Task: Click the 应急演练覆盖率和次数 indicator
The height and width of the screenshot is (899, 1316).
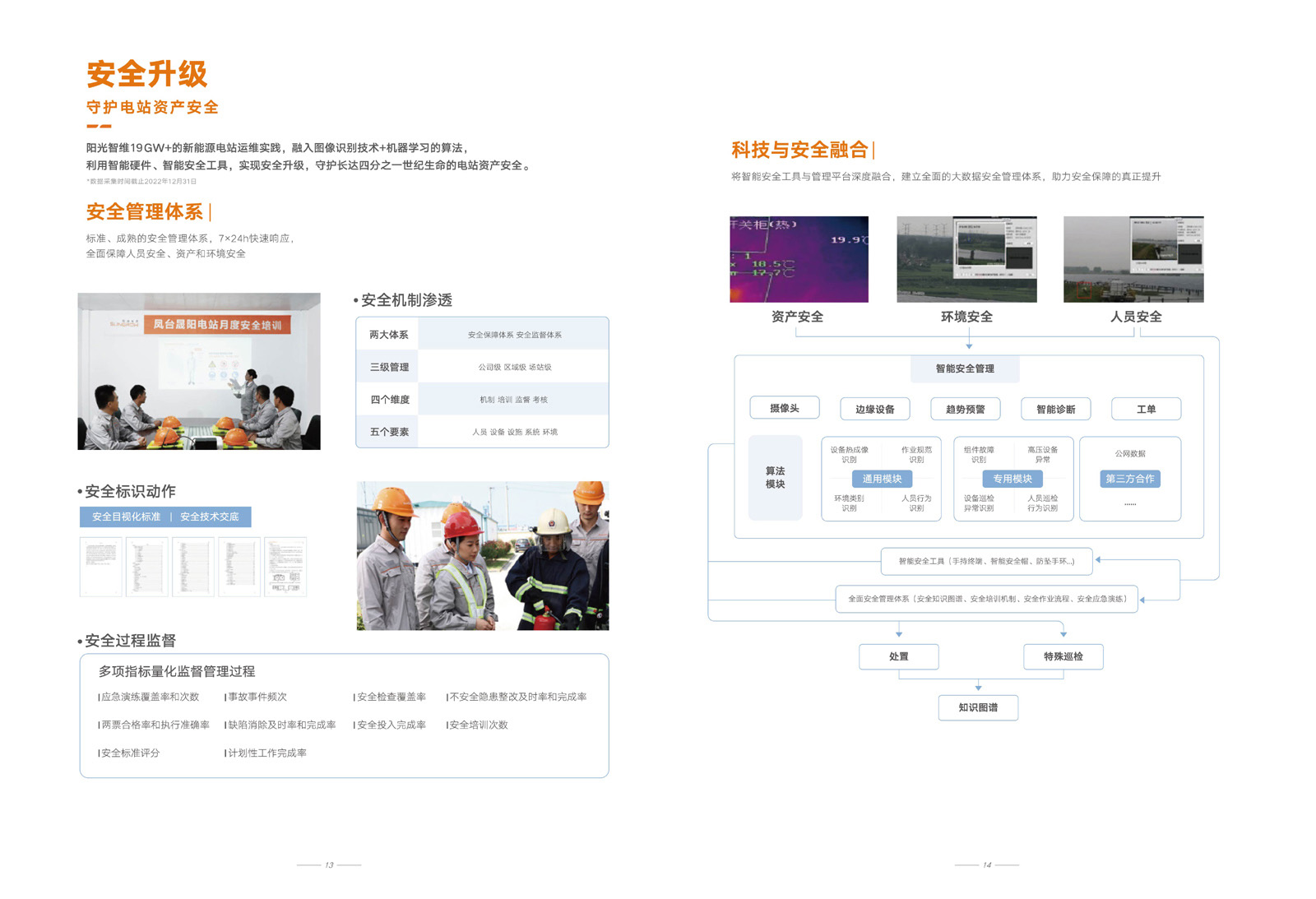Action: [150, 697]
